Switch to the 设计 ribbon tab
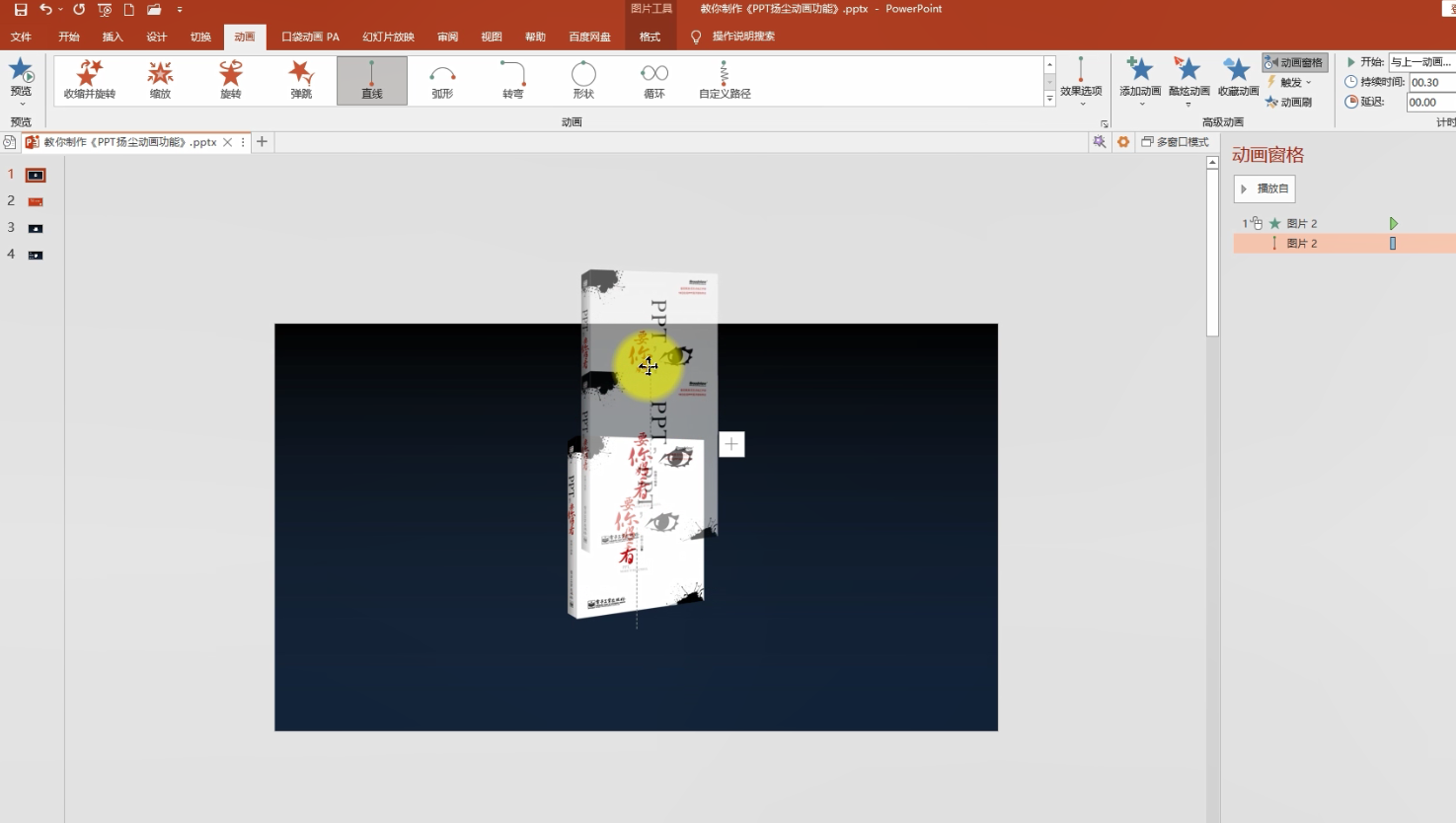The width and height of the screenshot is (1456, 823). pos(157,37)
